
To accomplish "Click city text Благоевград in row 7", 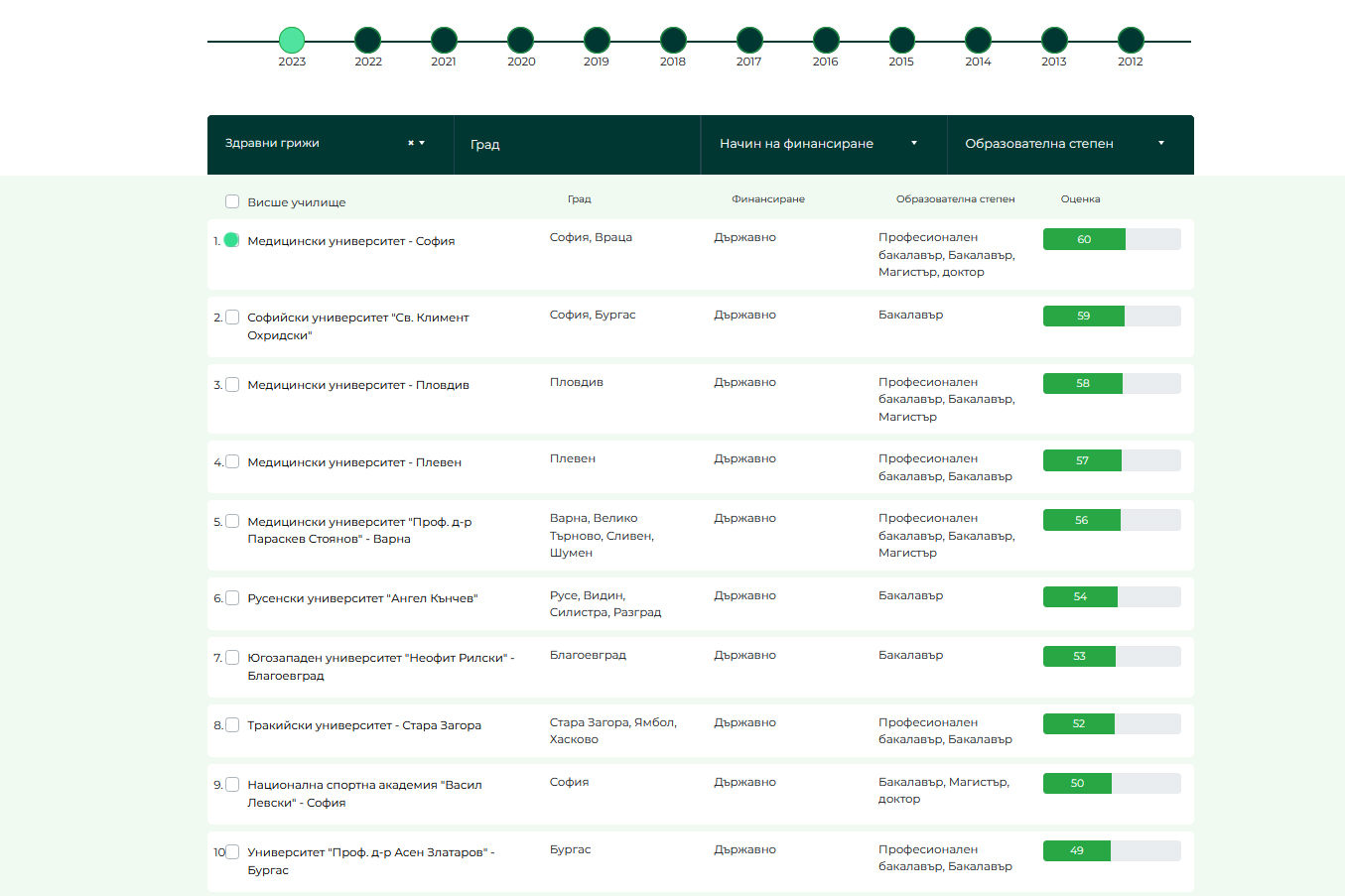I will pyautogui.click(x=588, y=655).
